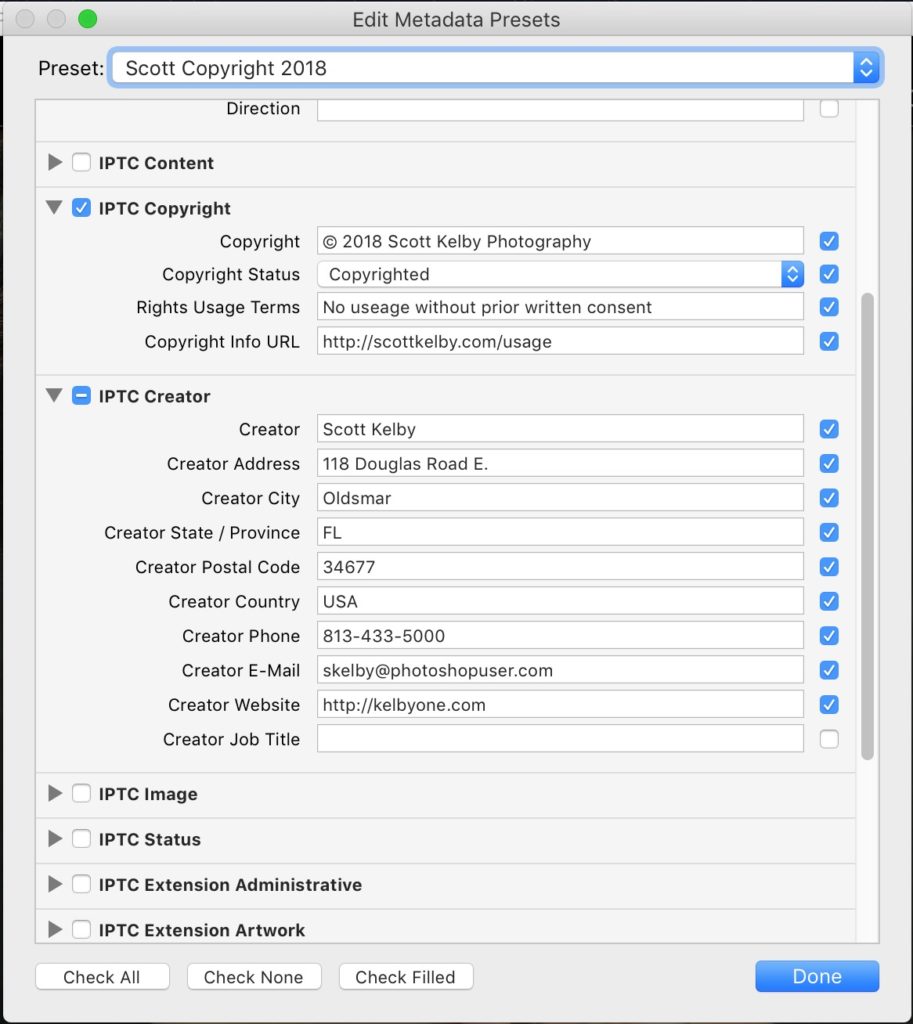Viewport: 913px width, 1024px height.
Task: Uncheck the Creator State / Province checkbox
Action: (x=829, y=532)
